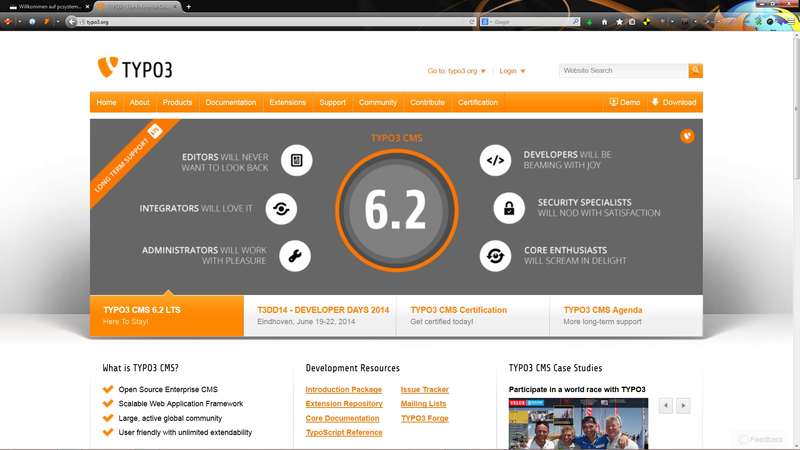Click the case studies next arrow
This screenshot has height=450, width=800.
pyautogui.click(x=683, y=406)
